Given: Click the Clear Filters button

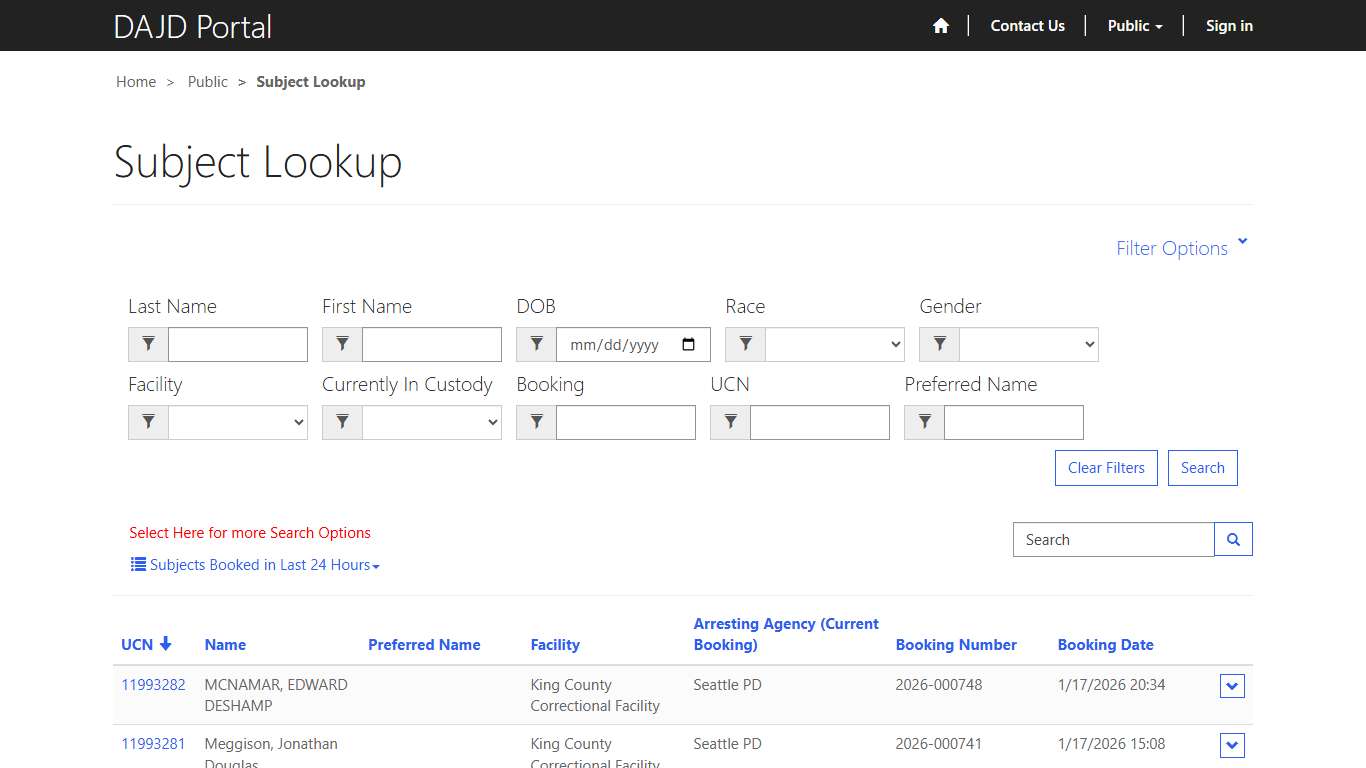Looking at the screenshot, I should coord(1106,467).
